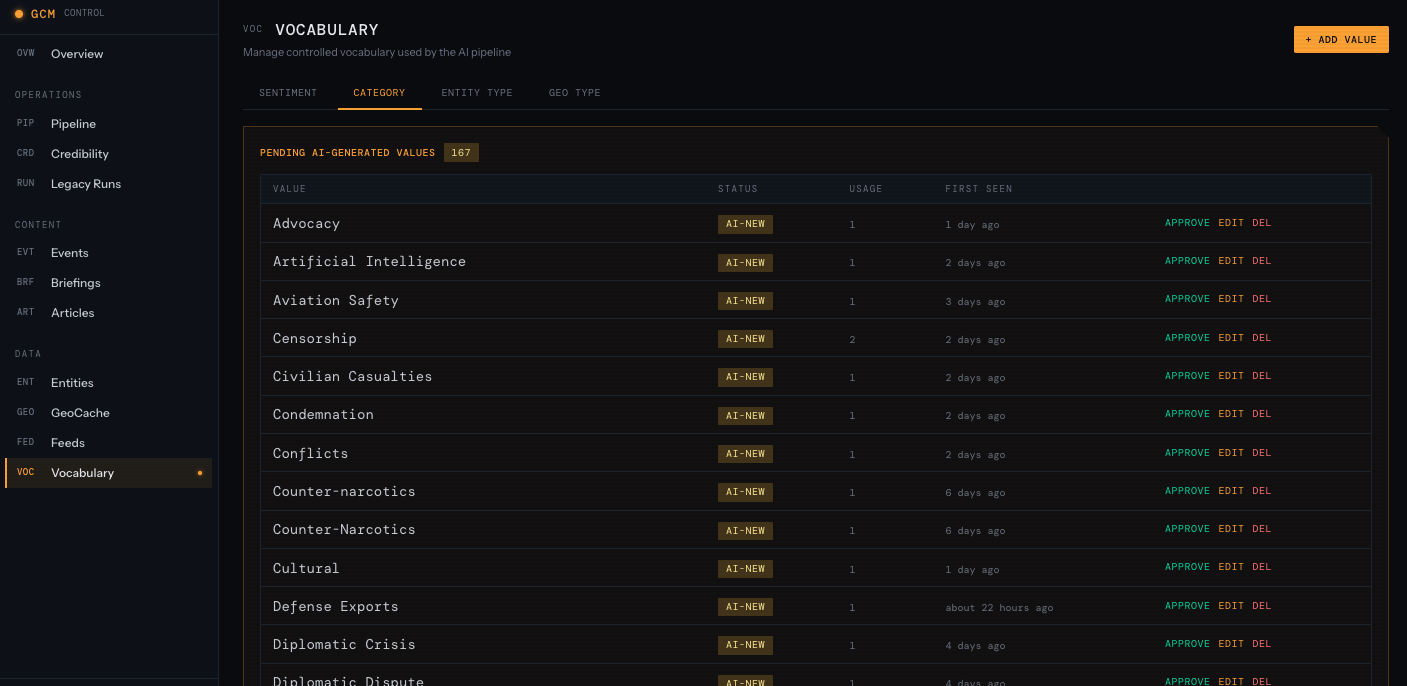
Task: Approve the Advocacy value
Action: (1186, 223)
